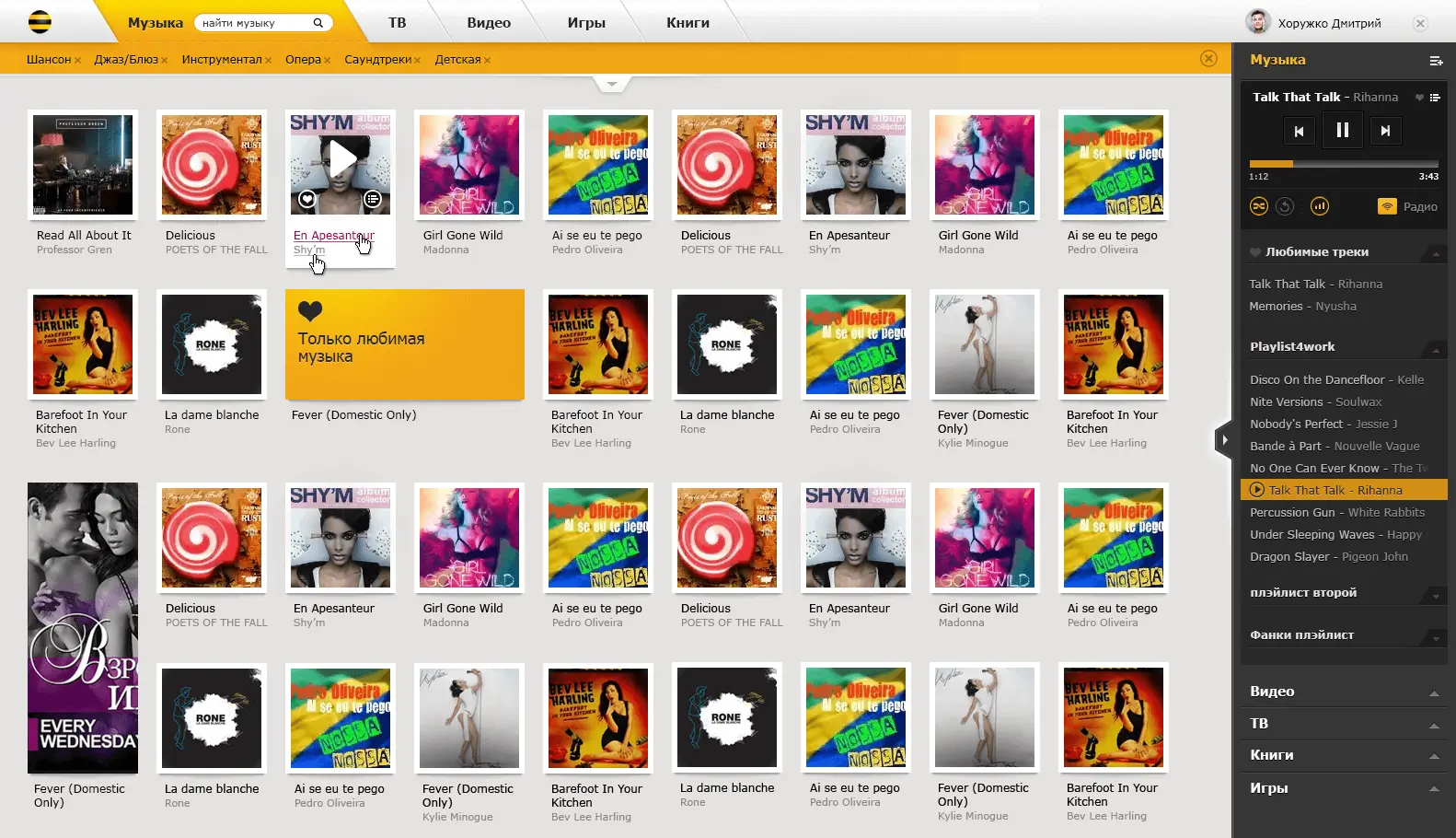Click the add-playlist icon beside the Музыка sidebar header
Screen dimensions: 1456x838
pos(1435,61)
